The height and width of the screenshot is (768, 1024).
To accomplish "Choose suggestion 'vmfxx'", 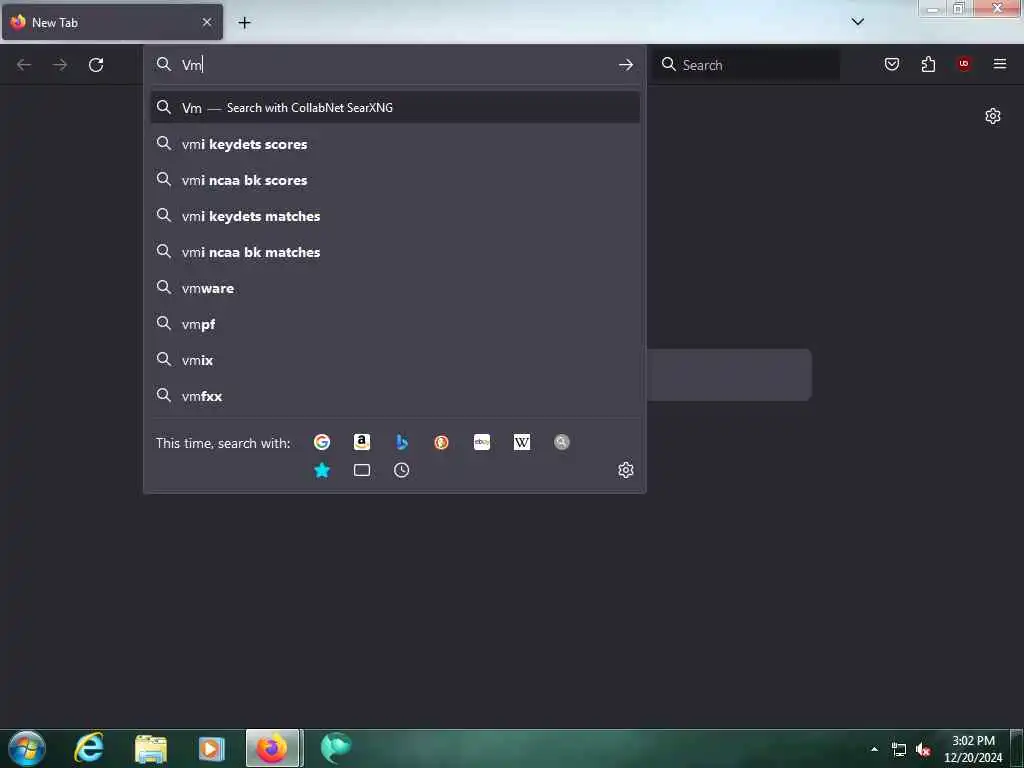I will click(395, 396).
